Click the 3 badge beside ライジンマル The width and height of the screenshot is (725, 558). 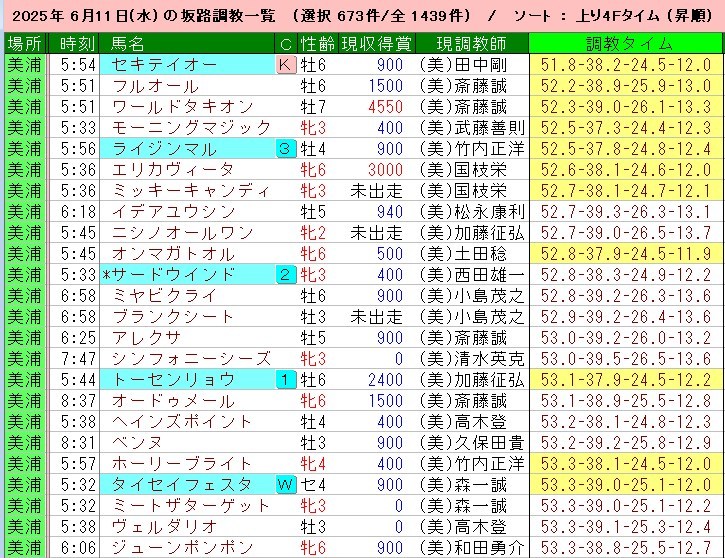(x=286, y=149)
